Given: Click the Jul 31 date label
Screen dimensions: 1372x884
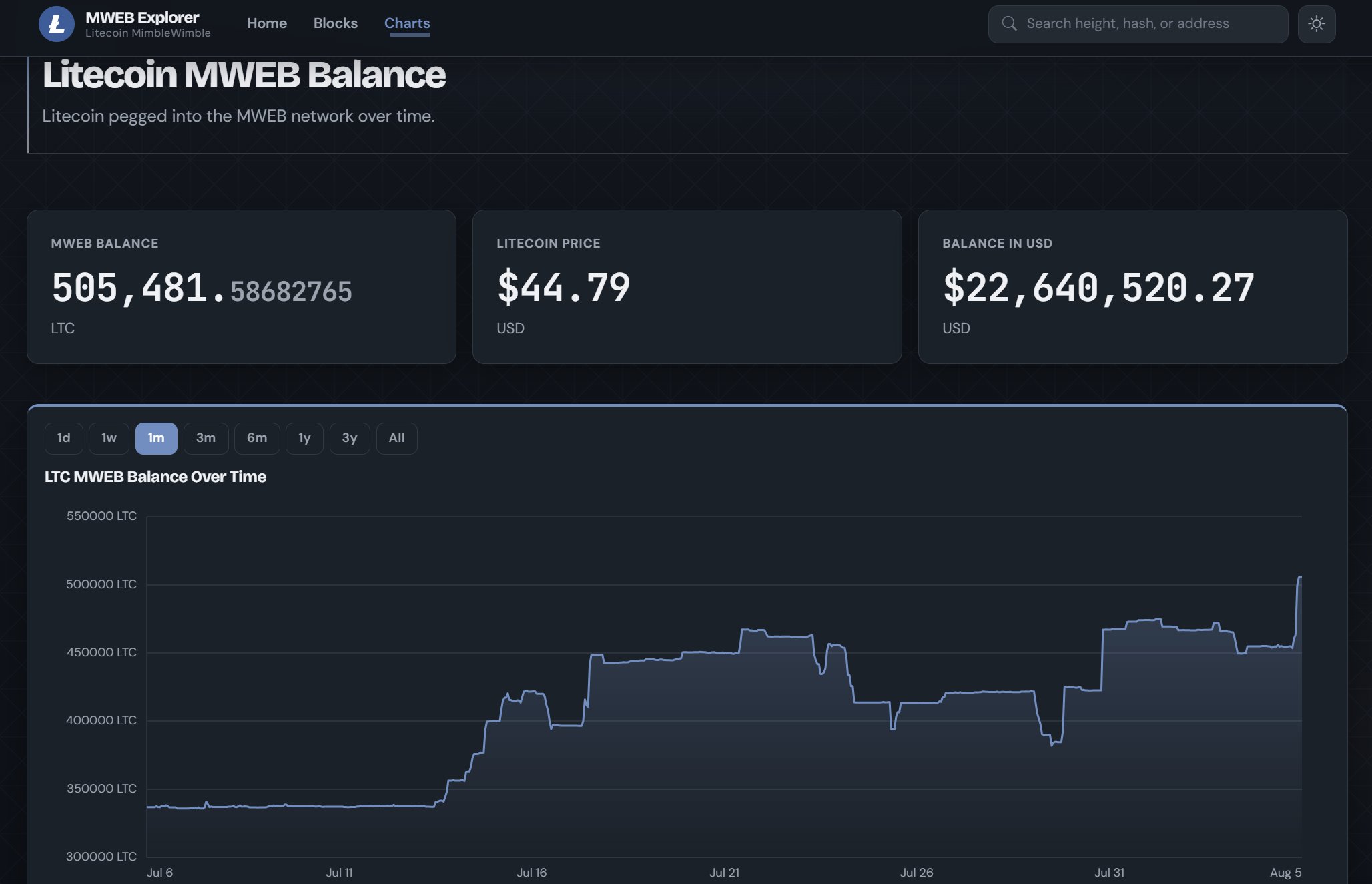Looking at the screenshot, I should 1110,873.
